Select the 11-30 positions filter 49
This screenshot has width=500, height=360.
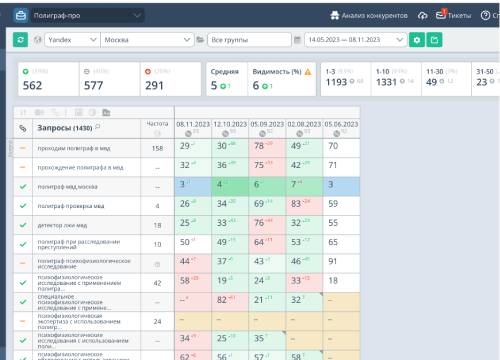point(446,79)
